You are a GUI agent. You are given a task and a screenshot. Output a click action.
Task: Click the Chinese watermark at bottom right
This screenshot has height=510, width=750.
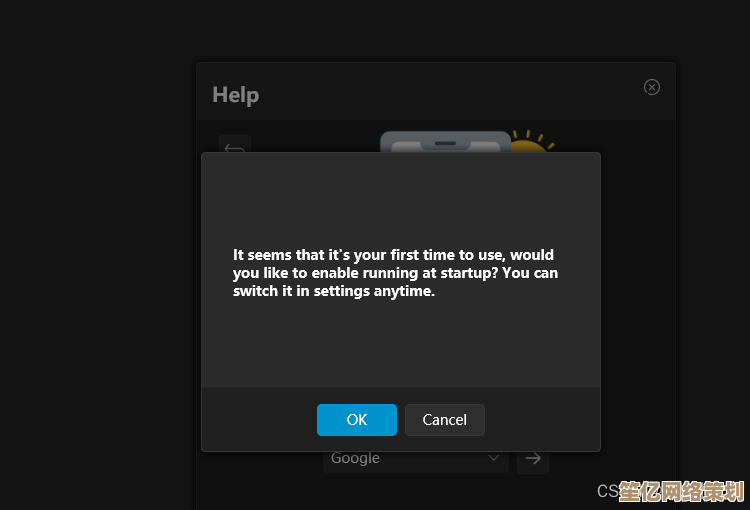point(682,492)
